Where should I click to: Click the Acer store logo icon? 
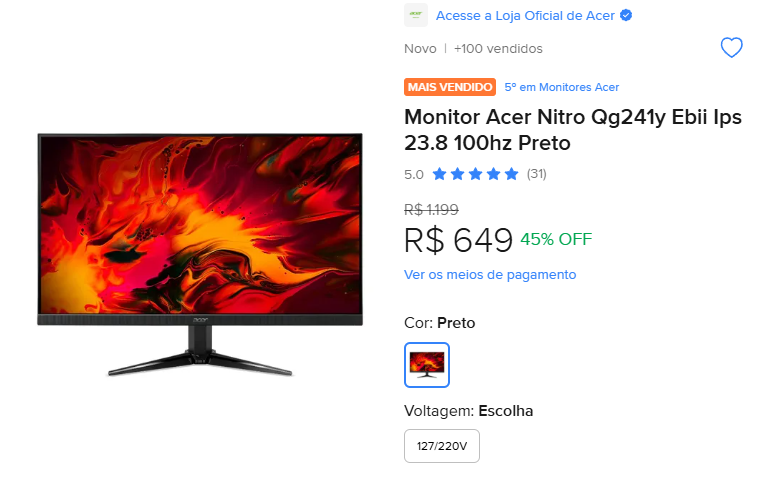(x=416, y=15)
